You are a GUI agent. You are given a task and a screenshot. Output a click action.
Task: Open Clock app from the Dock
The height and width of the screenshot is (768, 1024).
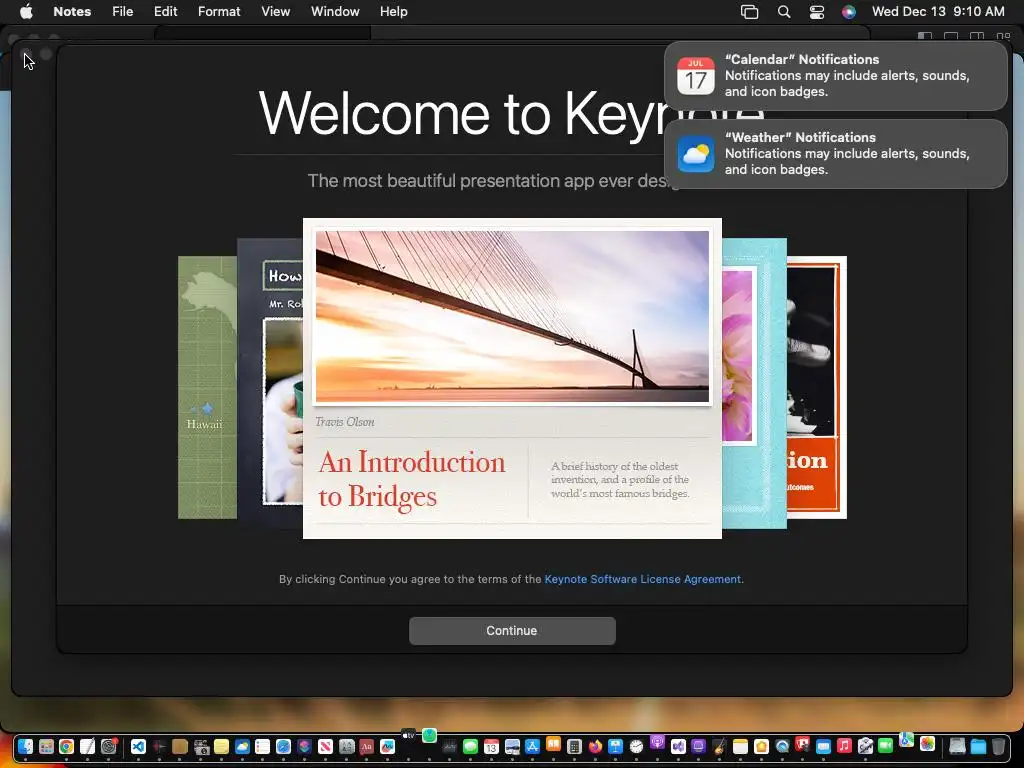[x=636, y=746]
